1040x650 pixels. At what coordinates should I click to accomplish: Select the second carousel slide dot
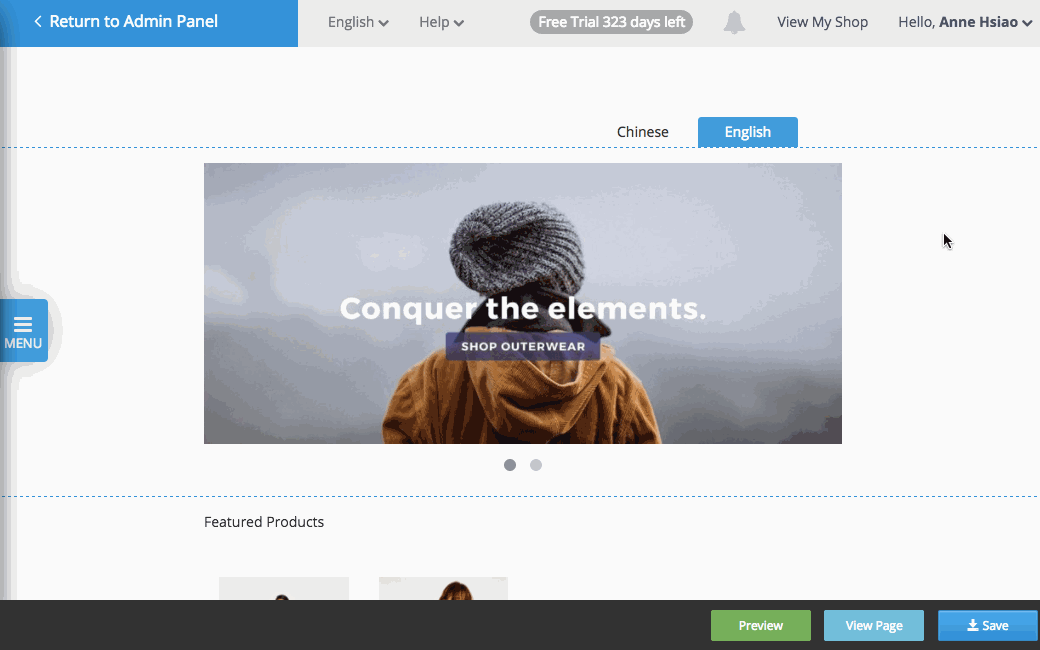(536, 465)
